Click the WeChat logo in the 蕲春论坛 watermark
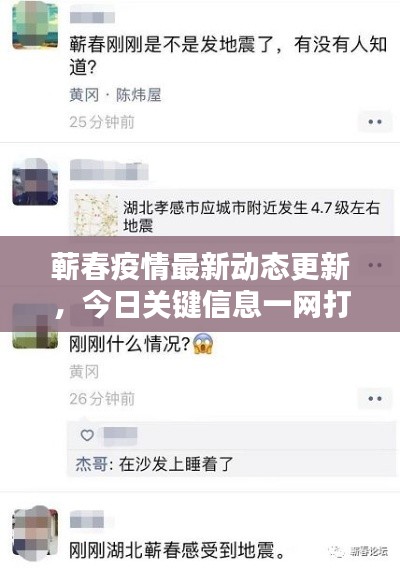This screenshot has width=400, height=569. (x=337, y=551)
